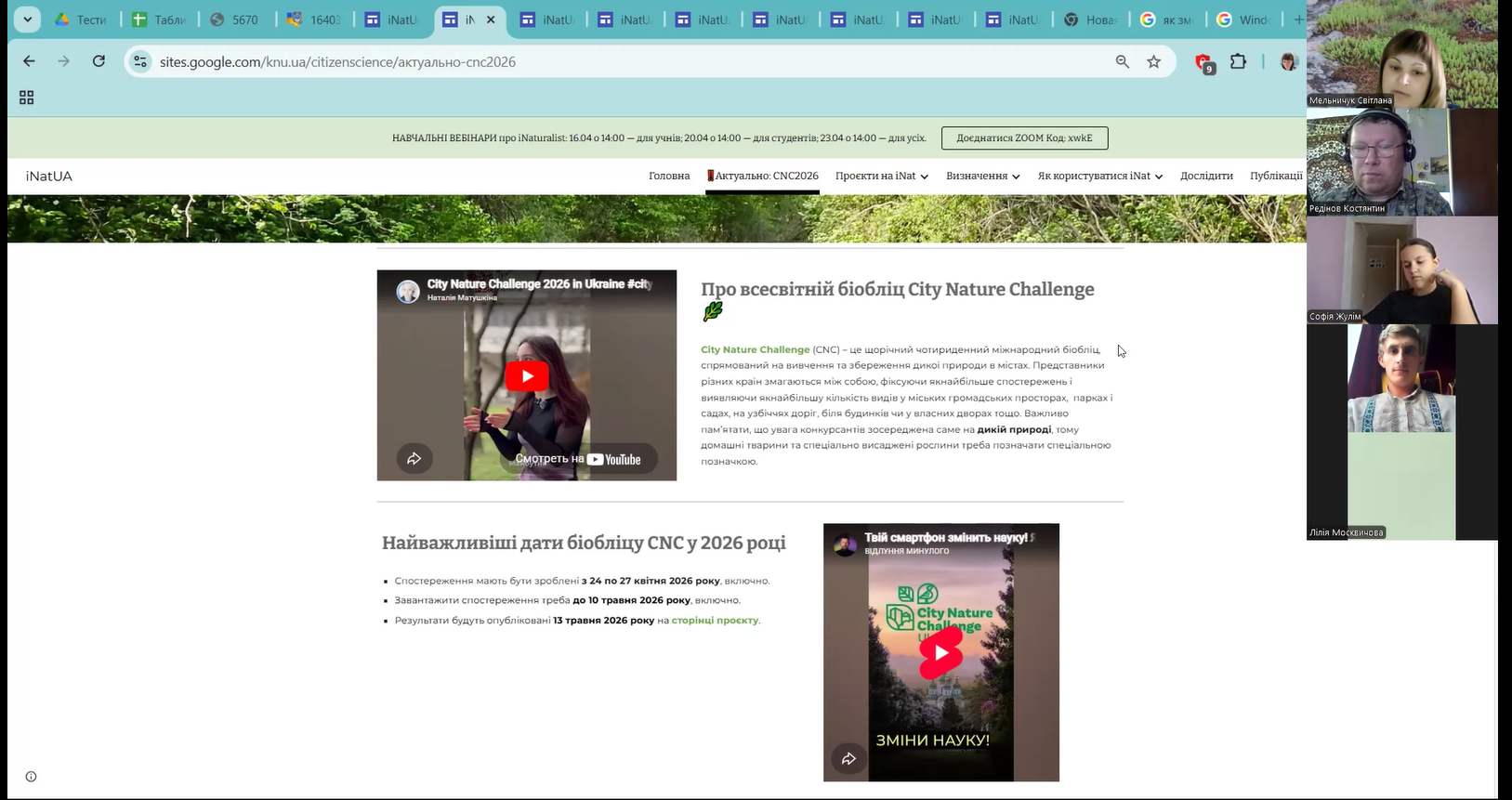Go back using the browser back arrow
Screen dimensions: 1512x800
point(29,61)
